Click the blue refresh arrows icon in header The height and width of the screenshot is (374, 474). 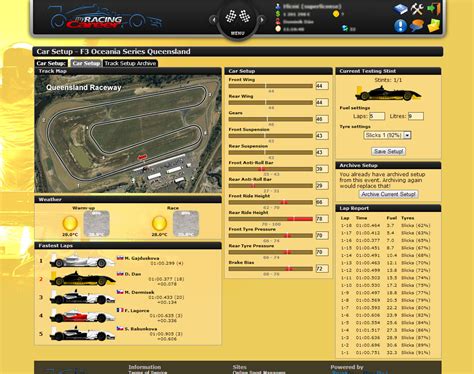(345, 29)
